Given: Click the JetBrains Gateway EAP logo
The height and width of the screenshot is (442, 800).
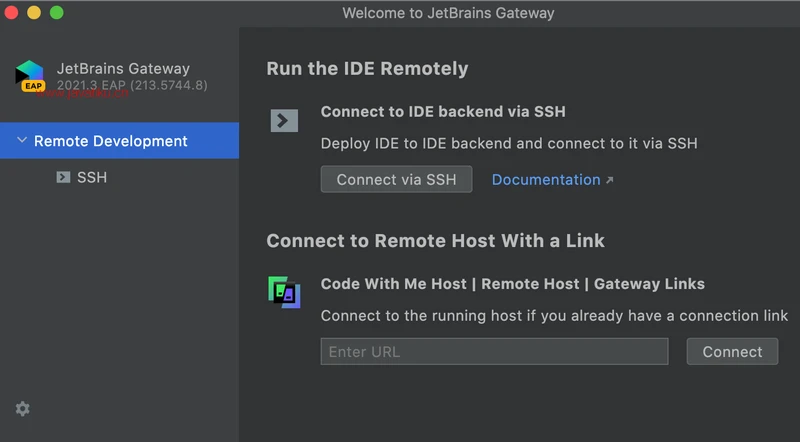Looking at the screenshot, I should point(30,76).
